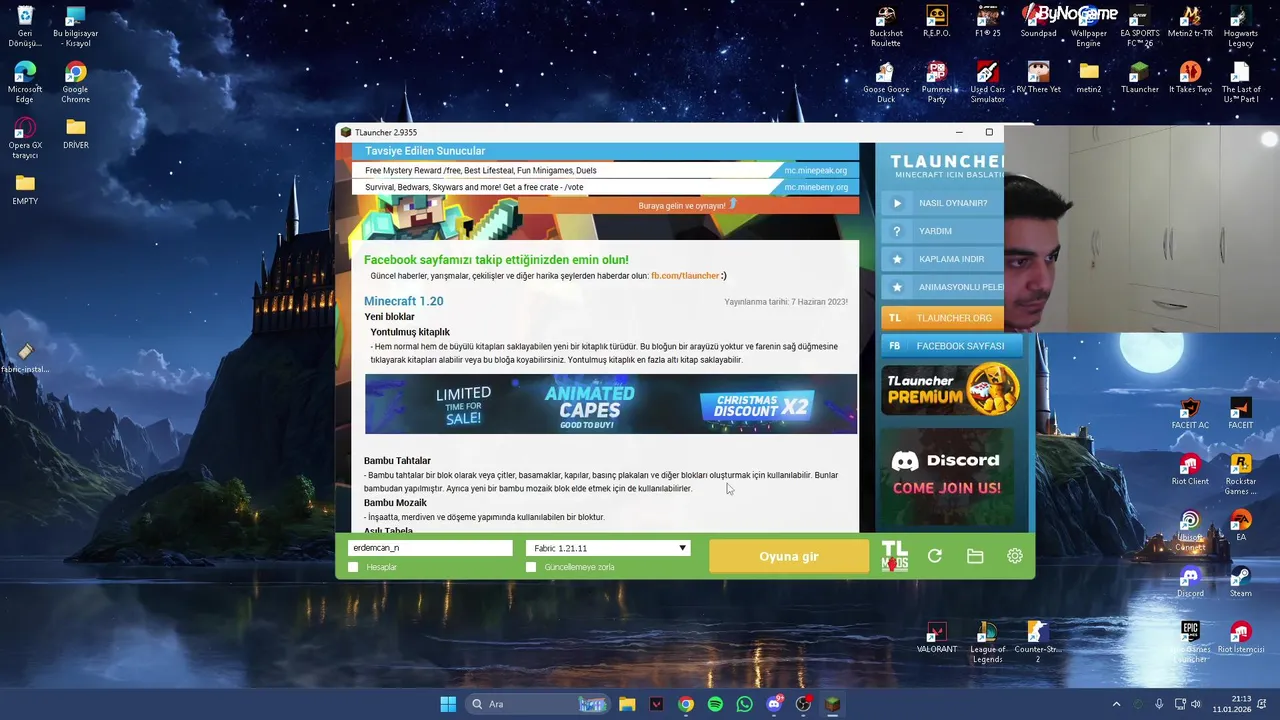Open Used Cars Simulator desktop icon
Screen dimensions: 1280x720
coord(987,83)
